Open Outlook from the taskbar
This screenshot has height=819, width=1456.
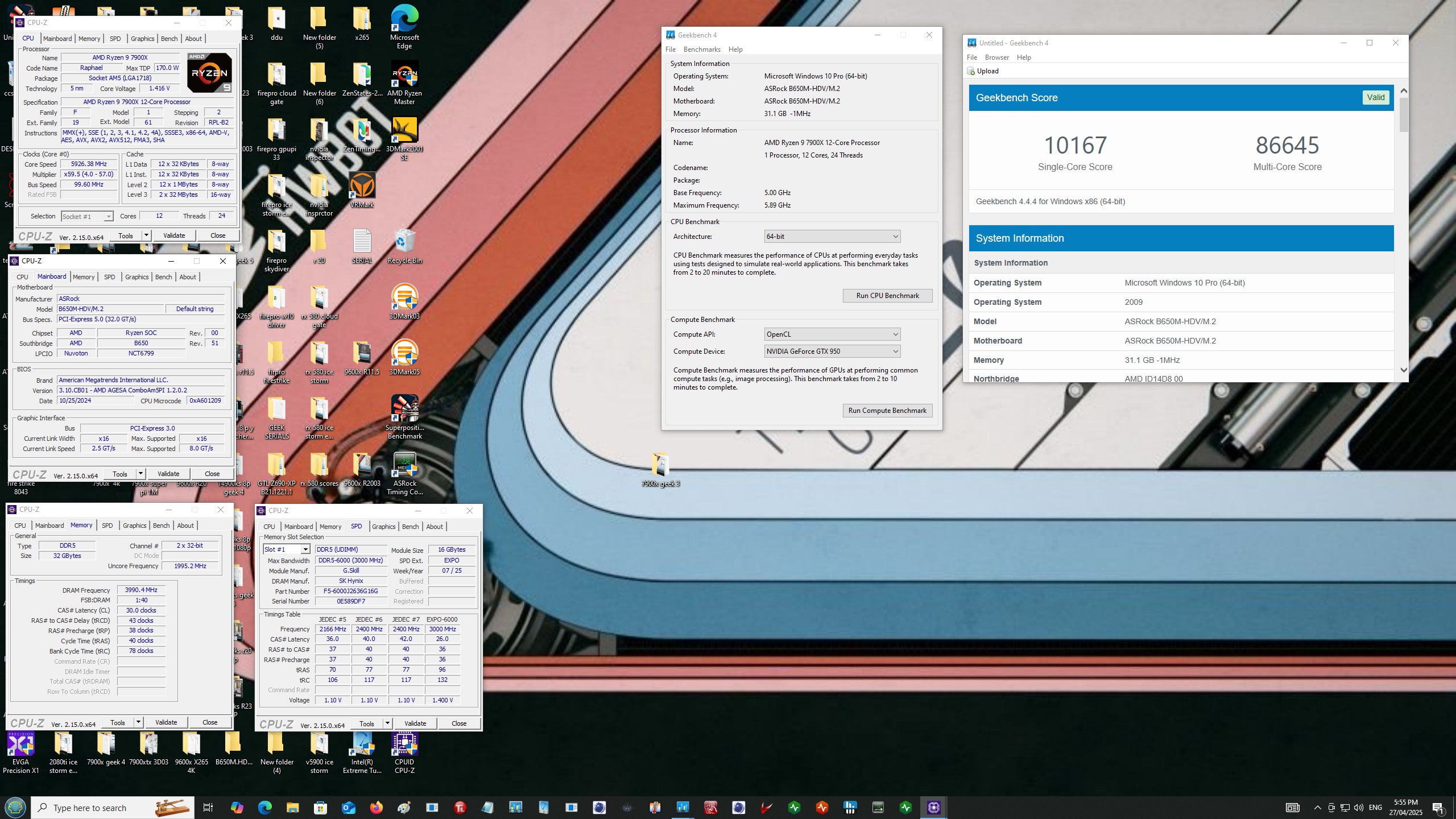click(x=348, y=807)
